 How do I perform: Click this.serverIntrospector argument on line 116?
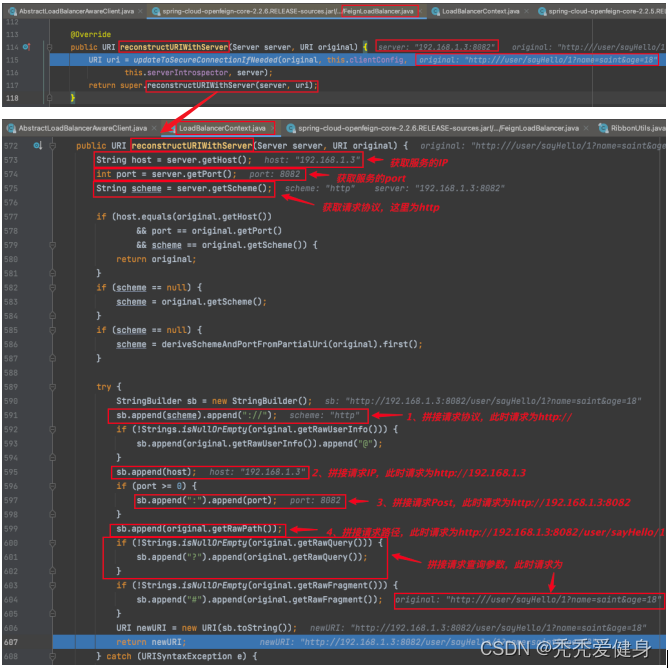[176, 72]
